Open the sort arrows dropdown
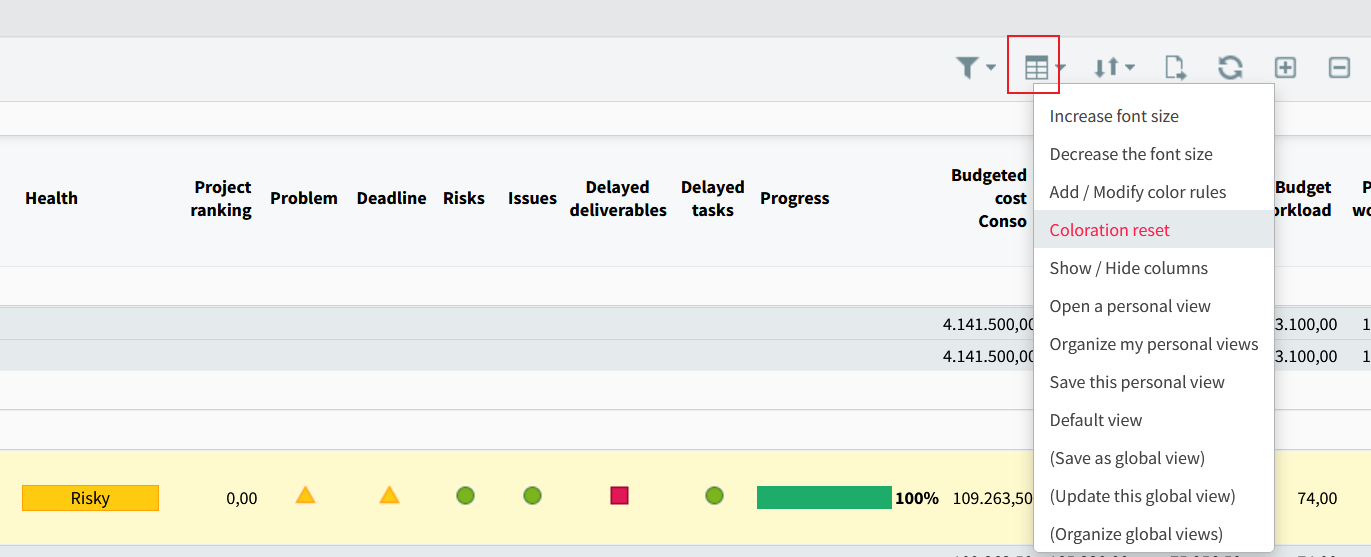The image size is (1371, 557). click(x=1112, y=67)
